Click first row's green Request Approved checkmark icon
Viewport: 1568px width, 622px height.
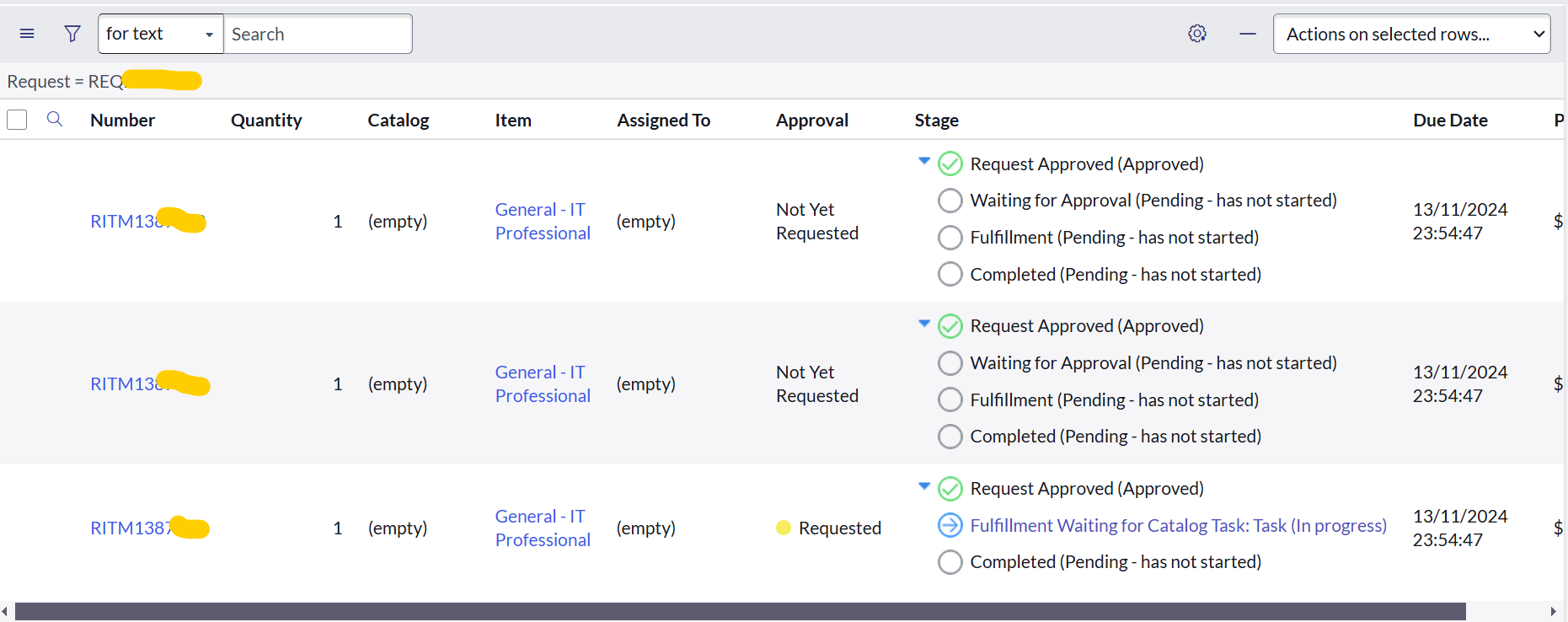pyautogui.click(x=950, y=164)
